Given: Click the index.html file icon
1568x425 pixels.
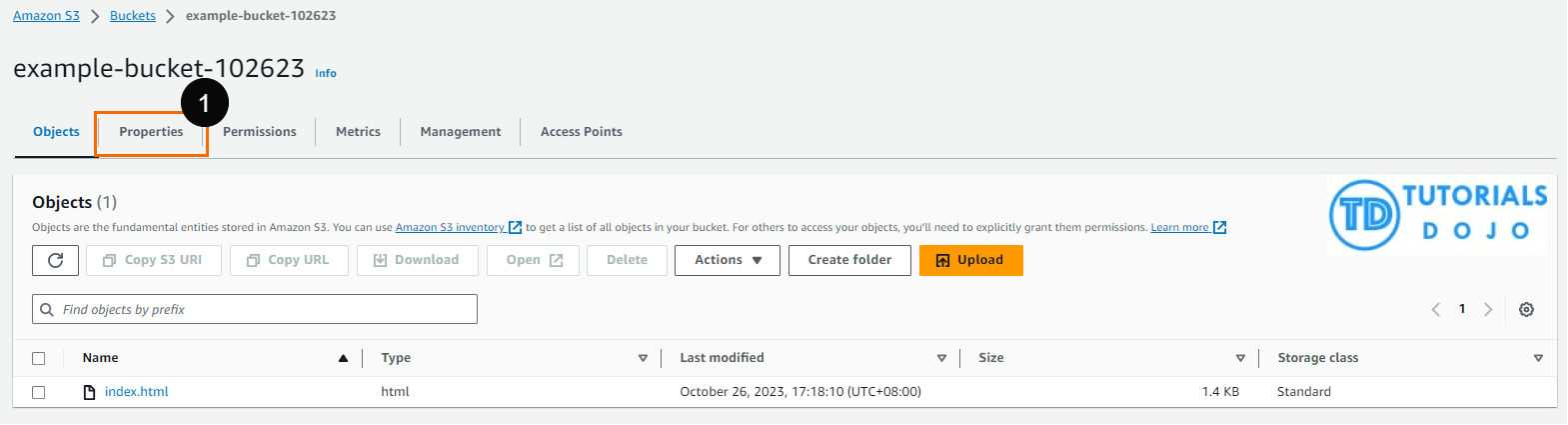Looking at the screenshot, I should [x=90, y=392].
